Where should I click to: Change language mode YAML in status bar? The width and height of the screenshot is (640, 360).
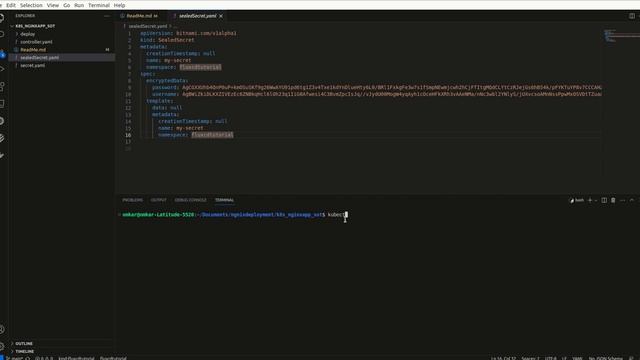tap(577, 358)
